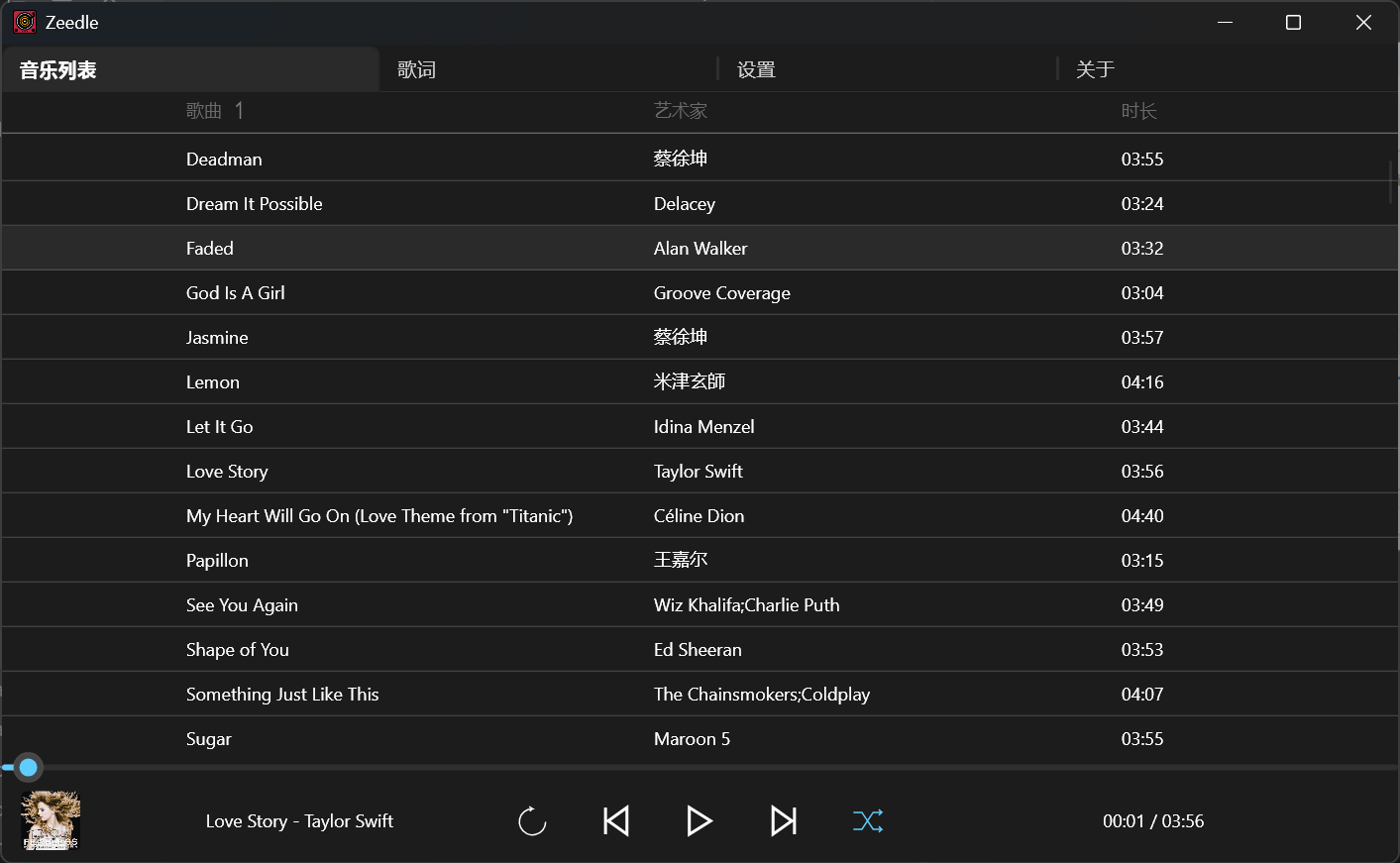Viewport: 1400px width, 863px height.
Task: Click the playback progress slider handle
Action: pyautogui.click(x=29, y=767)
